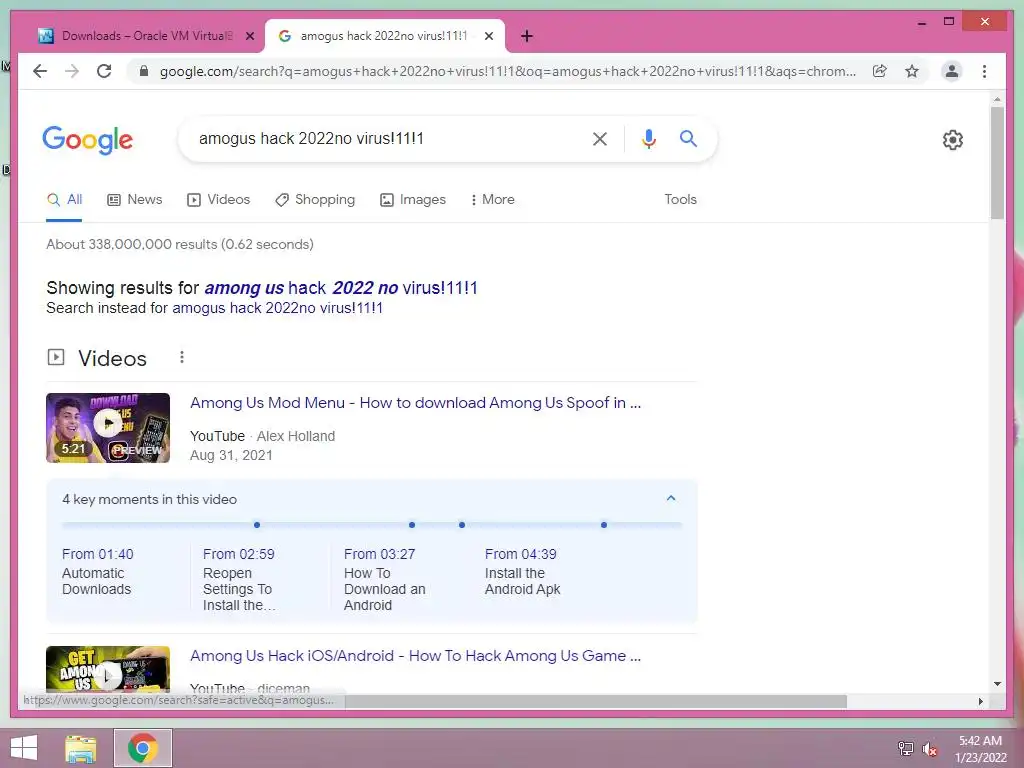Image resolution: width=1024 pixels, height=768 pixels.
Task: Click the horizontal scrollbar thumb
Action: [596, 701]
